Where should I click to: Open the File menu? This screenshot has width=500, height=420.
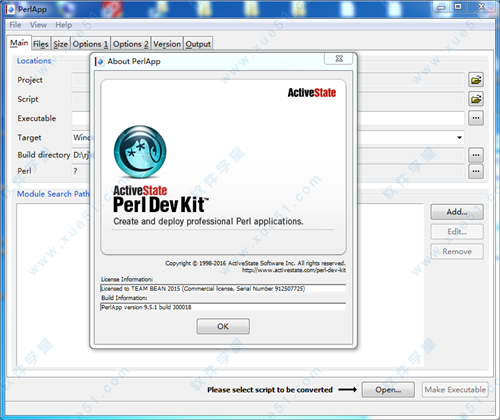pyautogui.click(x=15, y=25)
